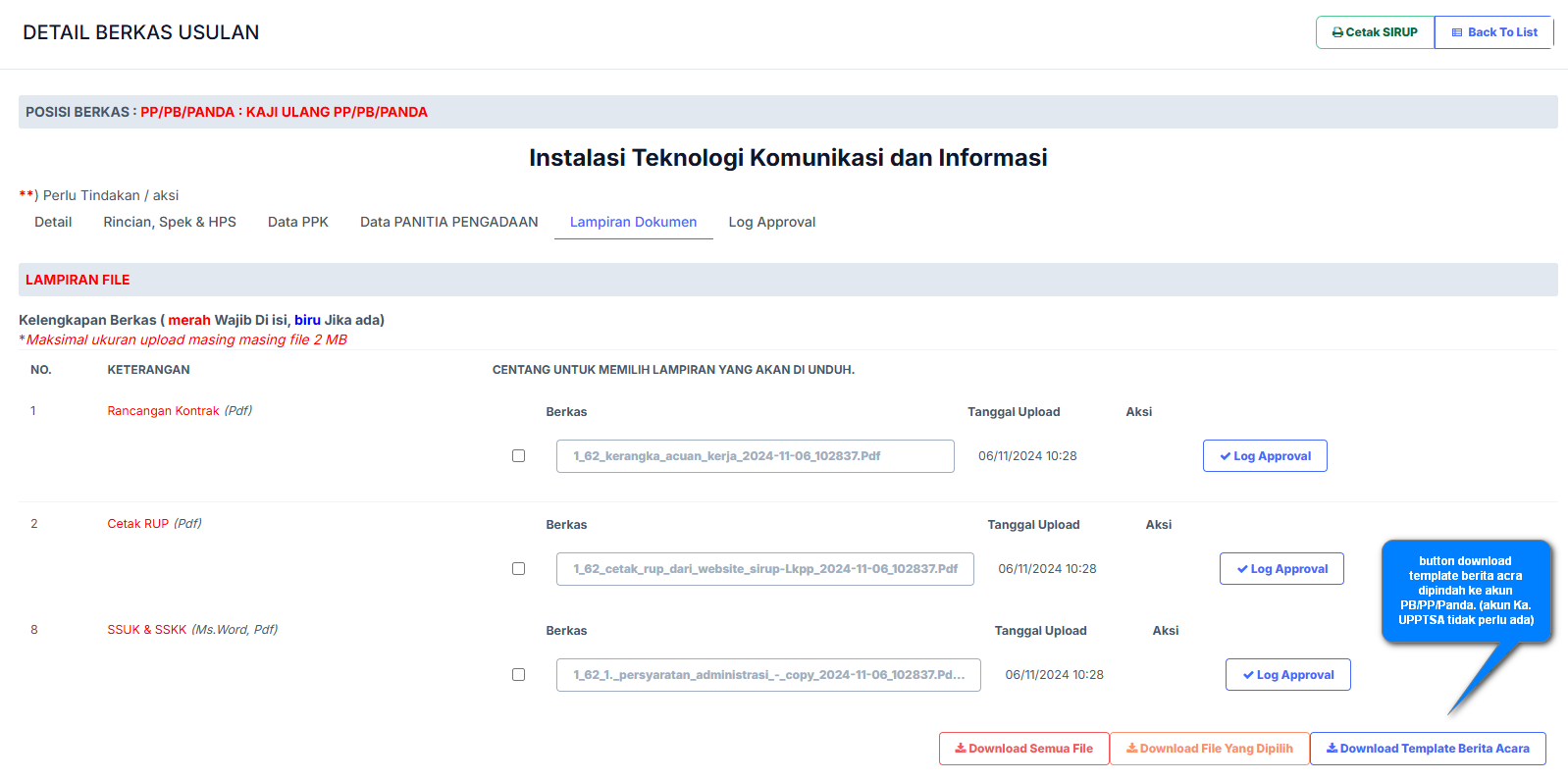The height and width of the screenshot is (781, 1568).
Task: Click the list icon on Back To List
Action: (x=1457, y=32)
